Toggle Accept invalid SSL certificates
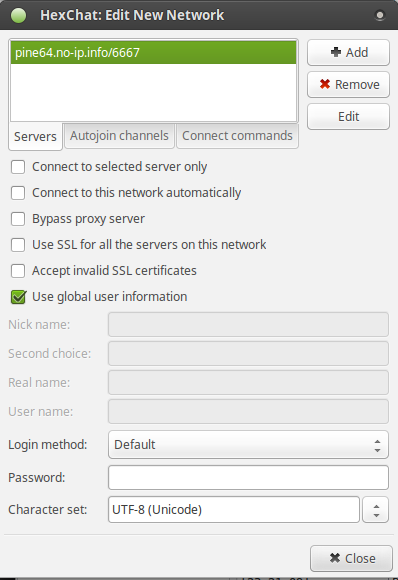The image size is (398, 580). click(x=18, y=271)
